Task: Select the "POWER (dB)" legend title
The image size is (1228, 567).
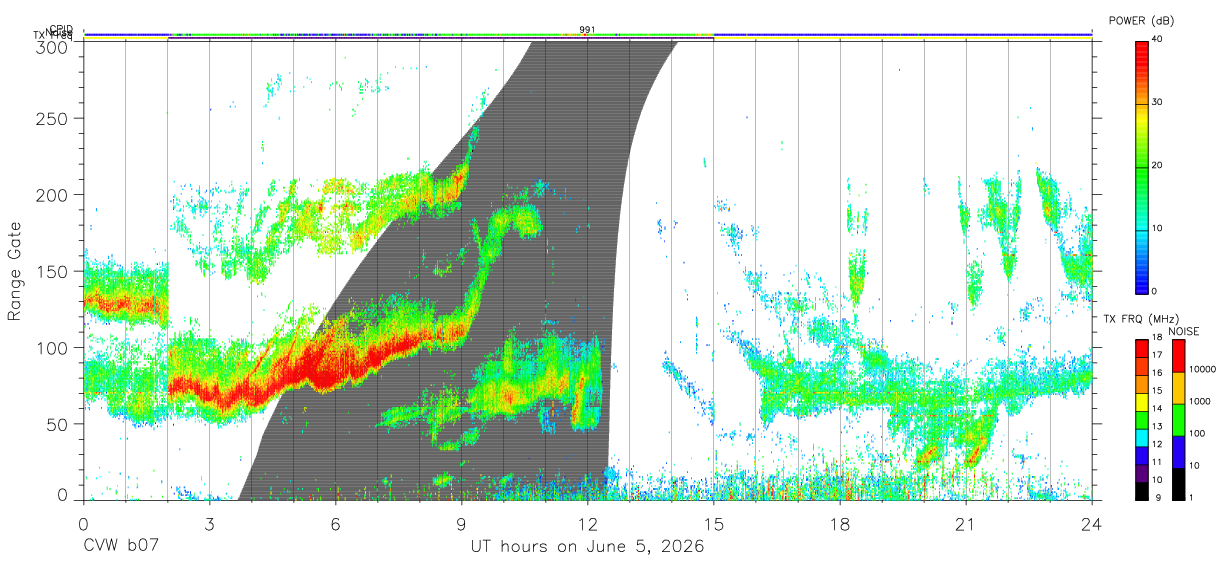Action: 1141,21
